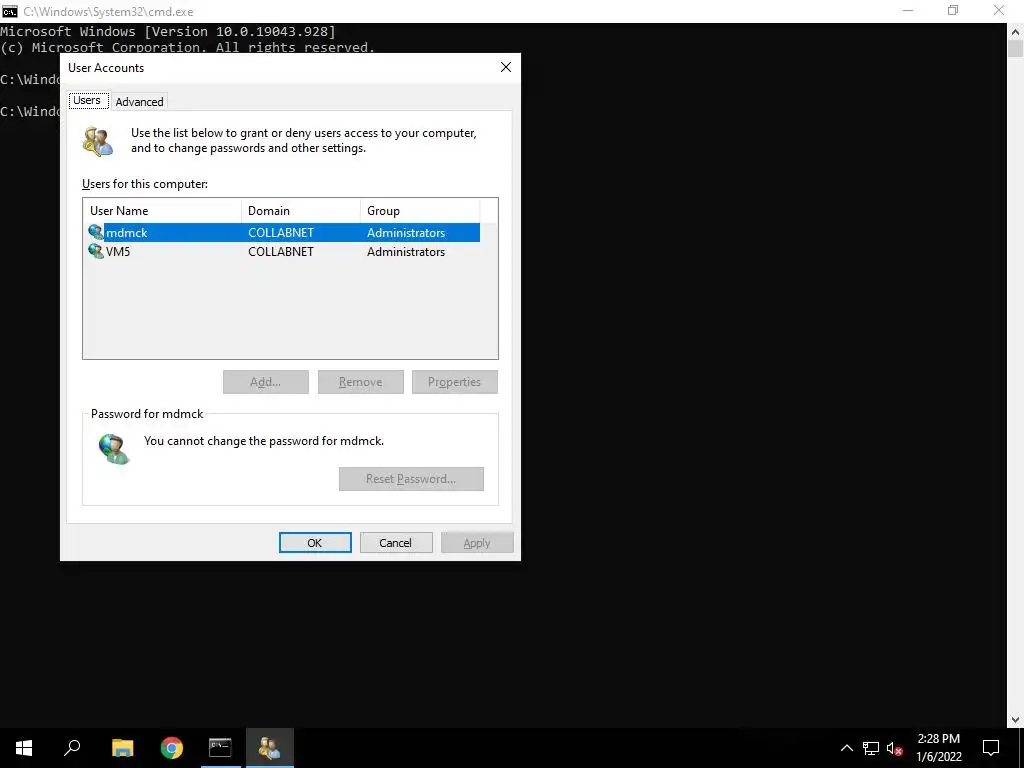The height and width of the screenshot is (768, 1024).
Task: Sort by User Name column header
Action: click(x=162, y=211)
